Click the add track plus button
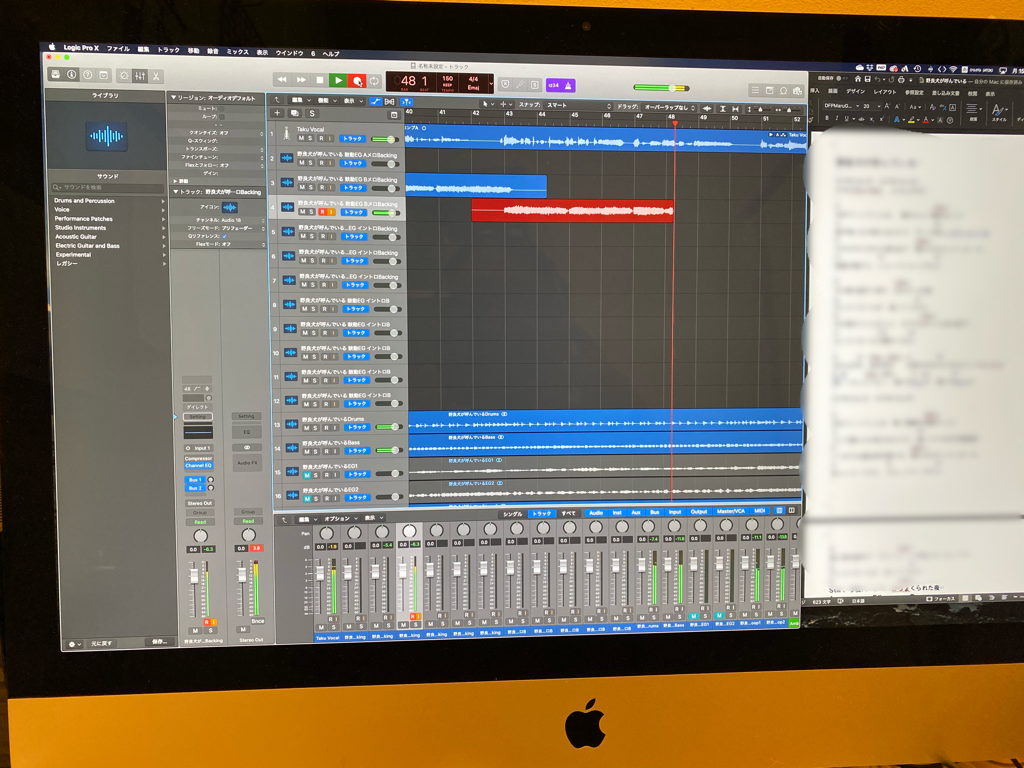 pyautogui.click(x=277, y=113)
